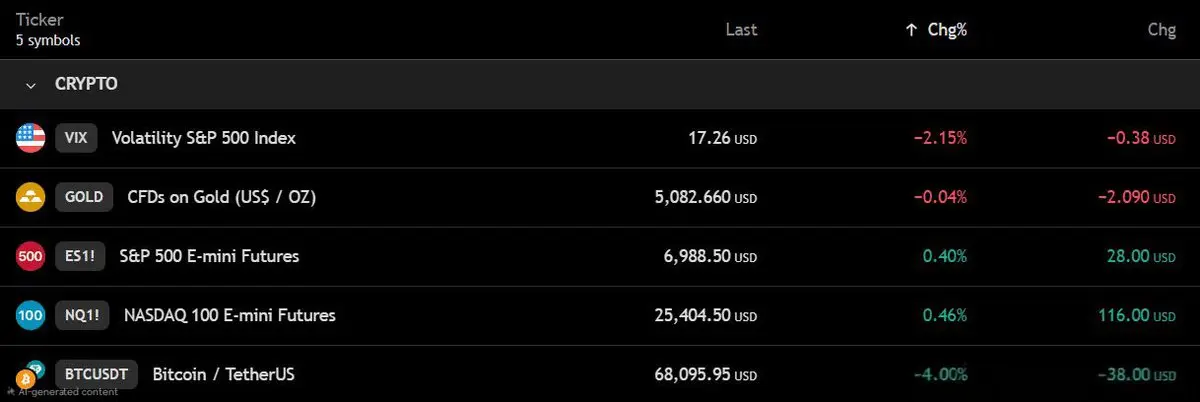Click the Bitcoin logo icon beside BTCUSDT

click(25, 380)
